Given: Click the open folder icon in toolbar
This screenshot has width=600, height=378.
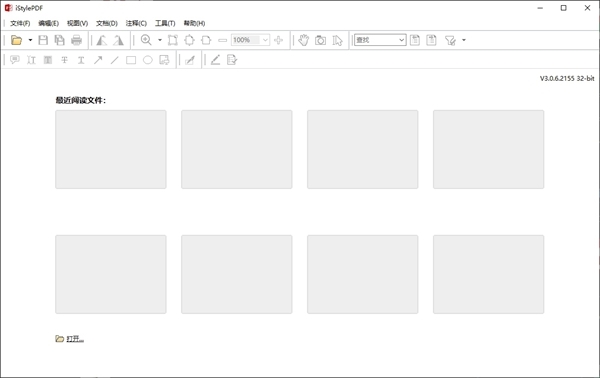Looking at the screenshot, I should [x=16, y=40].
